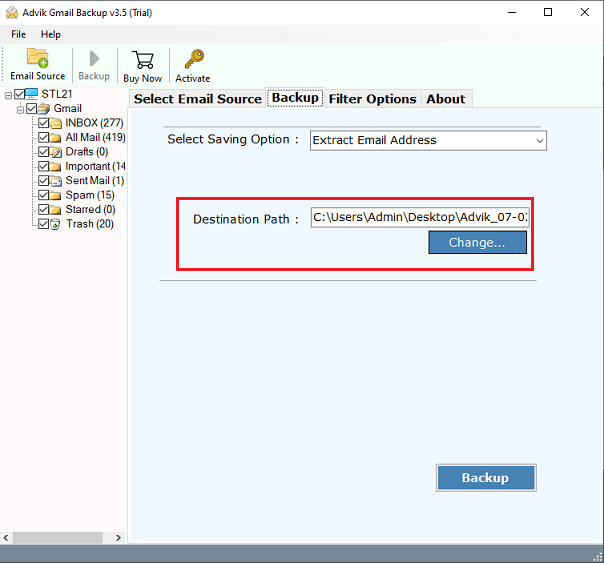Screen dimensions: 604x563
Task: Click the INBOX envelope folder icon
Action: (56, 123)
